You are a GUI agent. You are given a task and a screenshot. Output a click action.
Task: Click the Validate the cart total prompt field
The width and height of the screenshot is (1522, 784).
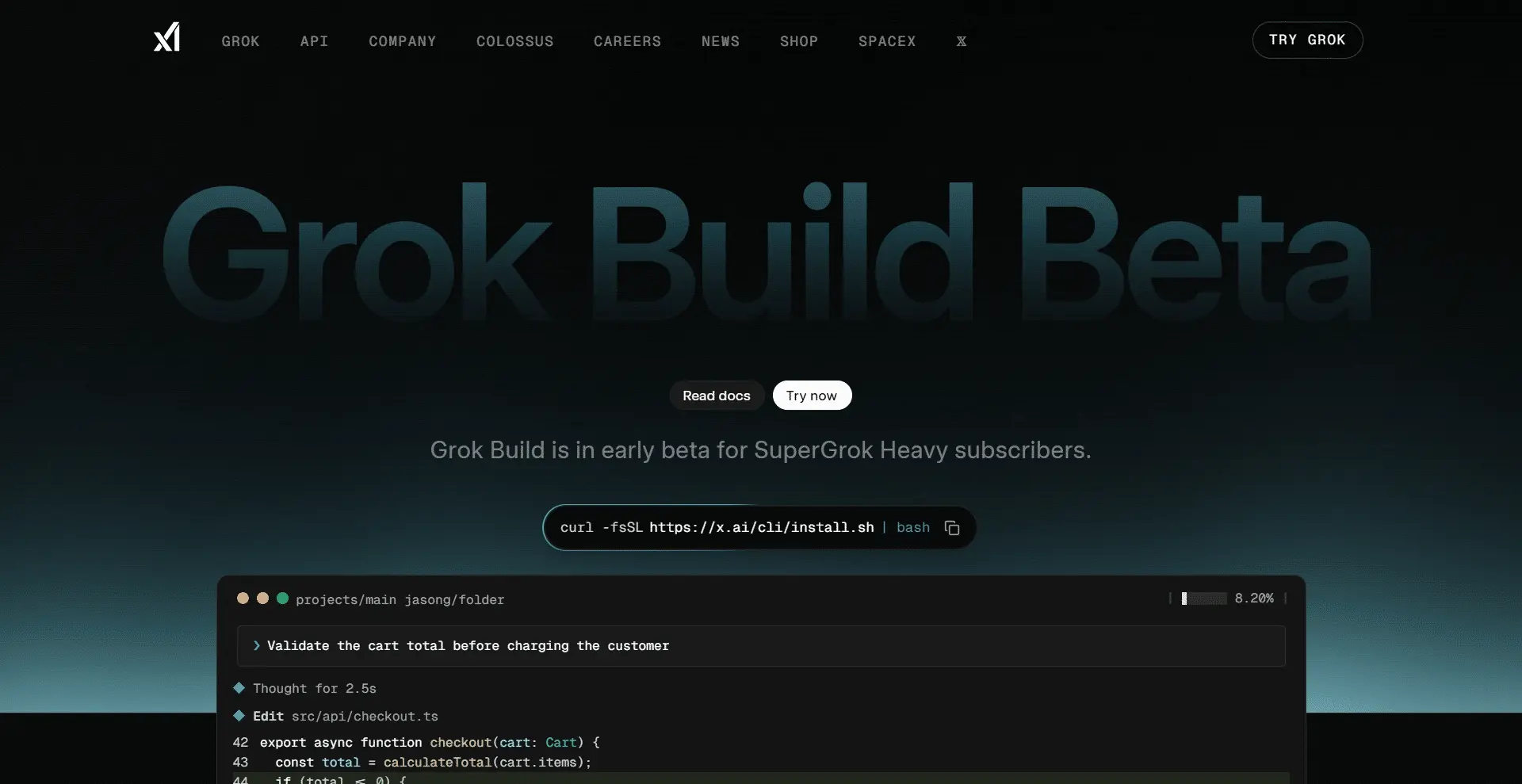click(761, 646)
